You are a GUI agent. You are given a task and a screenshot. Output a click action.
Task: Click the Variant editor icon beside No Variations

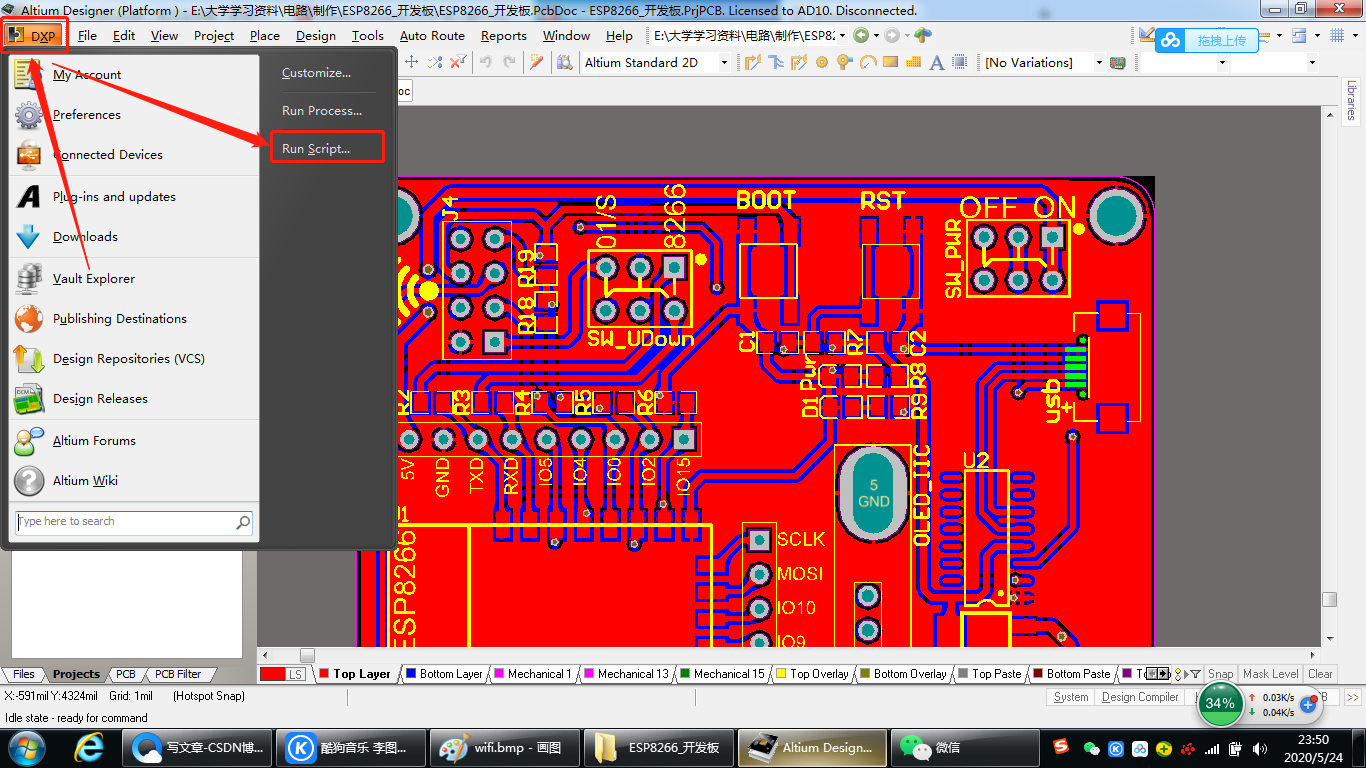1118,62
